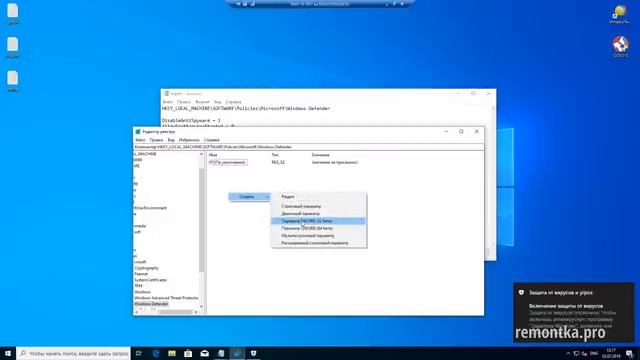The height and width of the screenshot is (360, 640).
Task: Select the Cryptography tree key
Action: (x=146, y=268)
